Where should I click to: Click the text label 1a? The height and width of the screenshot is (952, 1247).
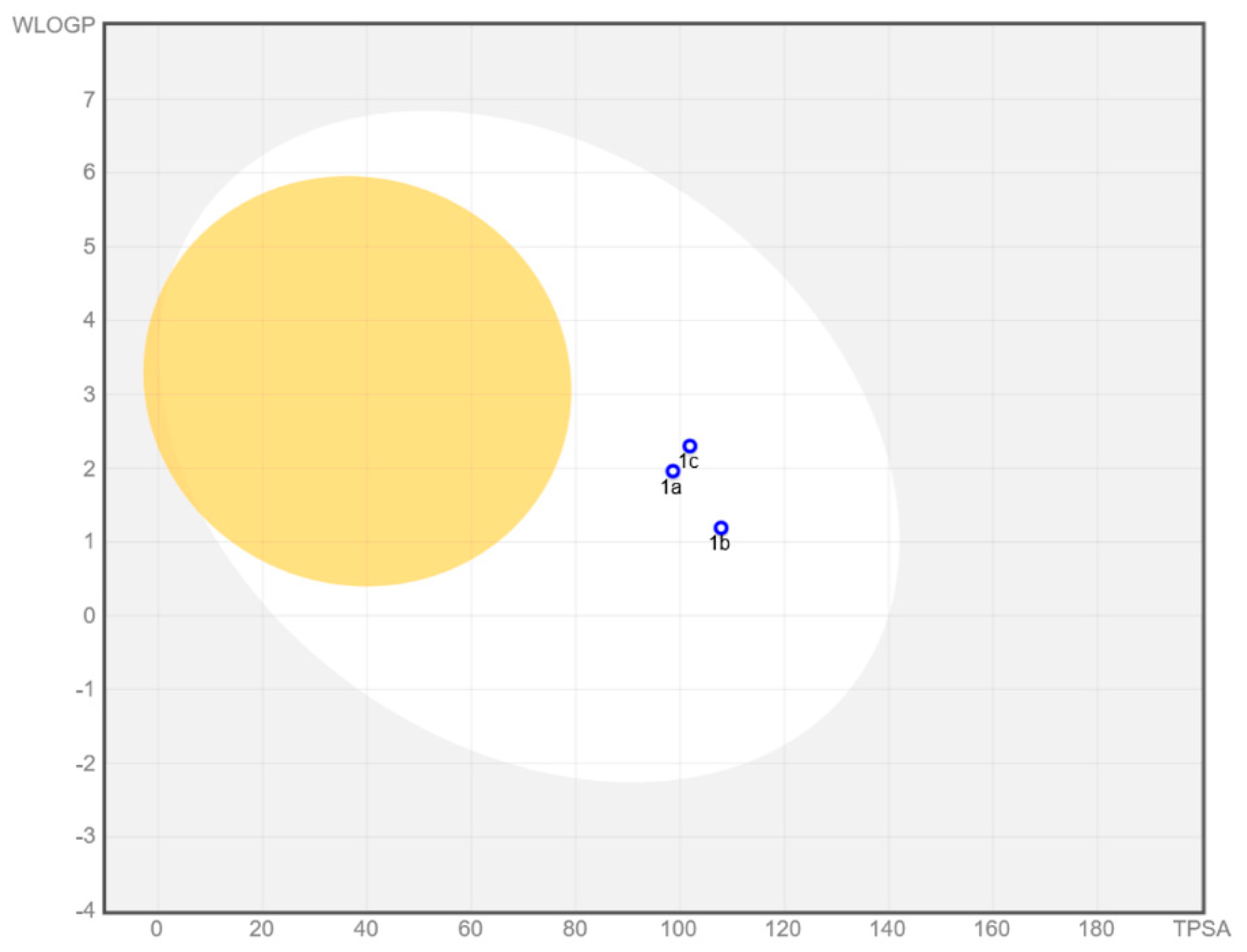(671, 487)
